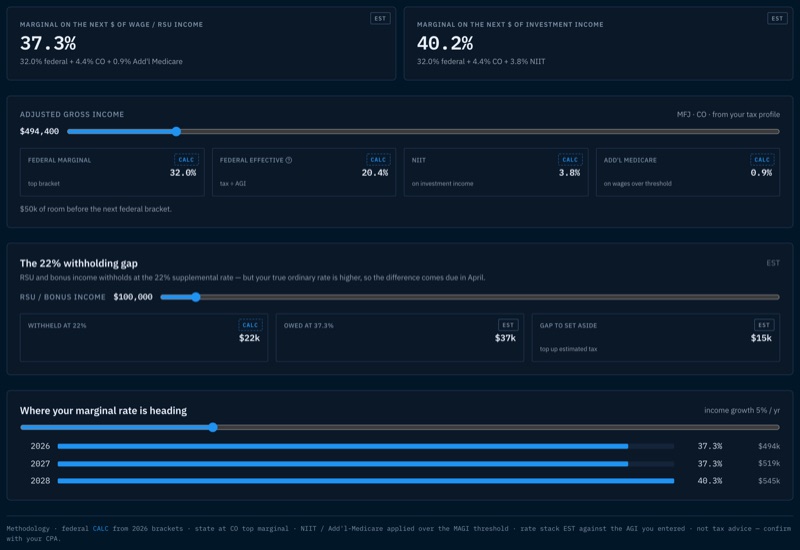Click the CALC badge on NIIT card
This screenshot has height=550, width=800.
tap(570, 160)
